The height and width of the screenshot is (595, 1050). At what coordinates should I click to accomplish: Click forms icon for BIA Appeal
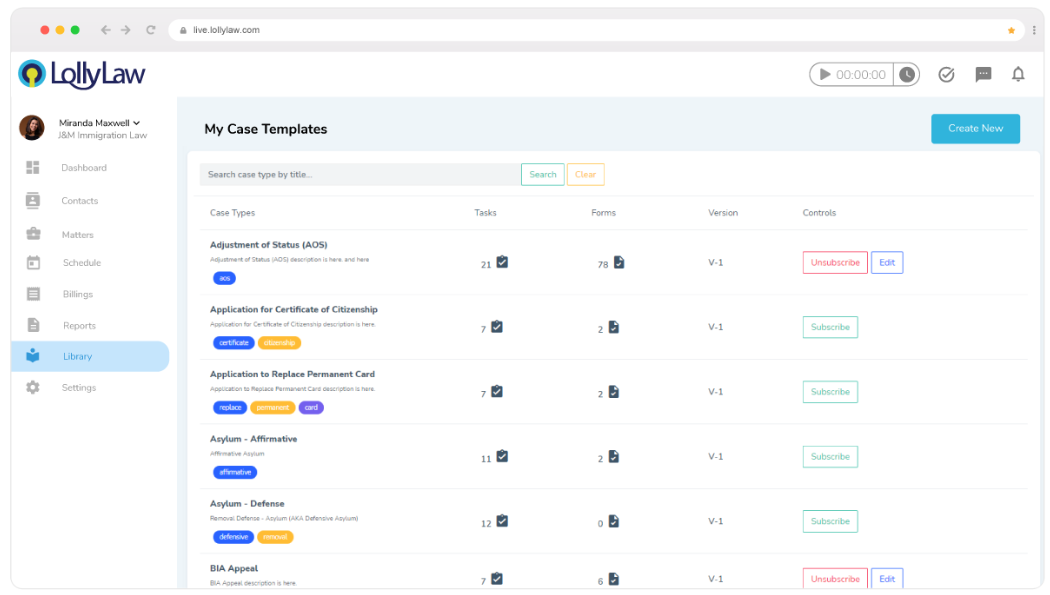click(613, 579)
